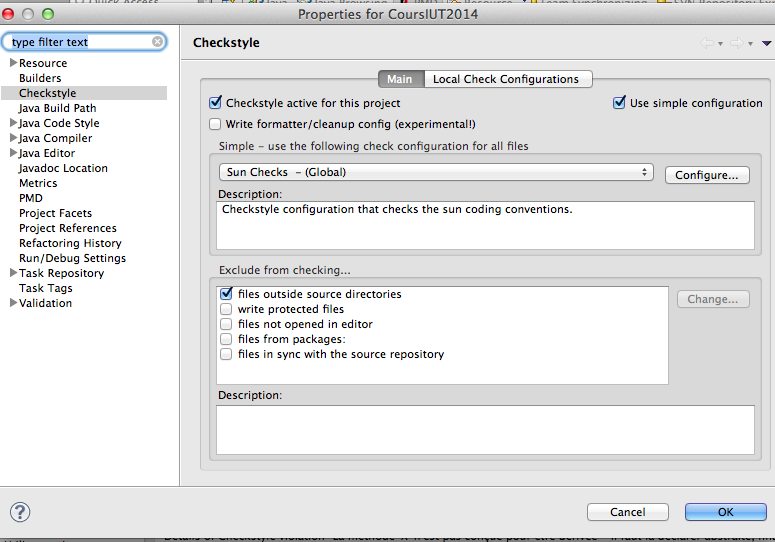775x542 pixels.
Task: Open the Sun Checks configuration dropdown
Action: [438, 172]
